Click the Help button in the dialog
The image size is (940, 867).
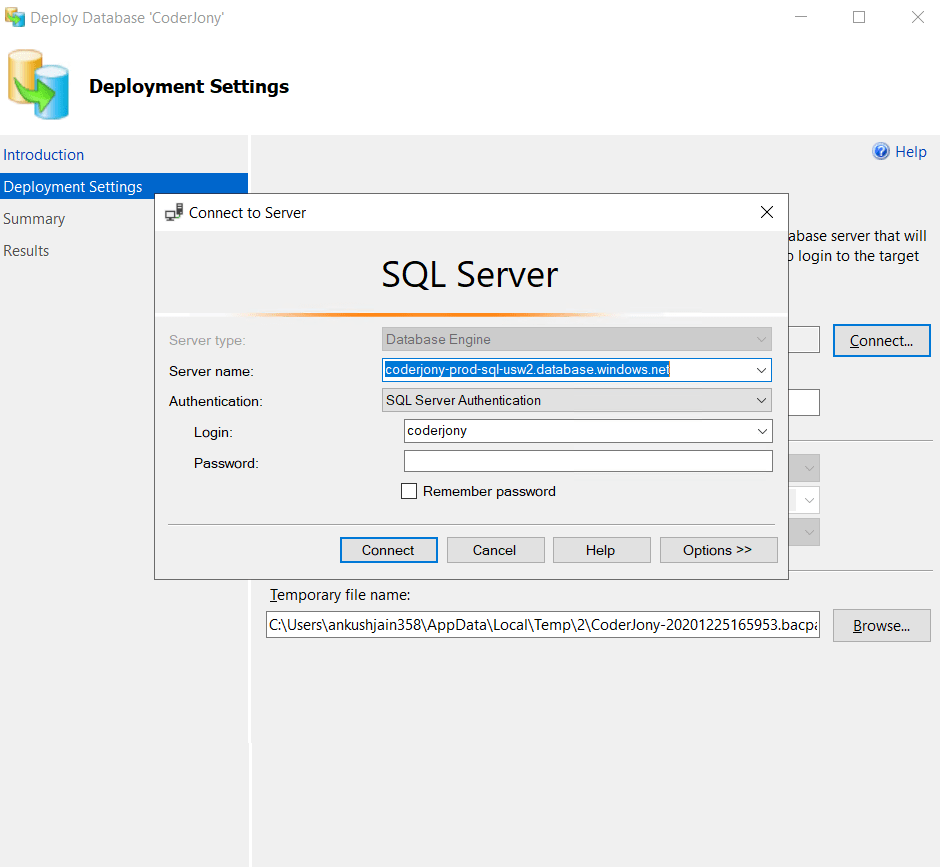601,549
